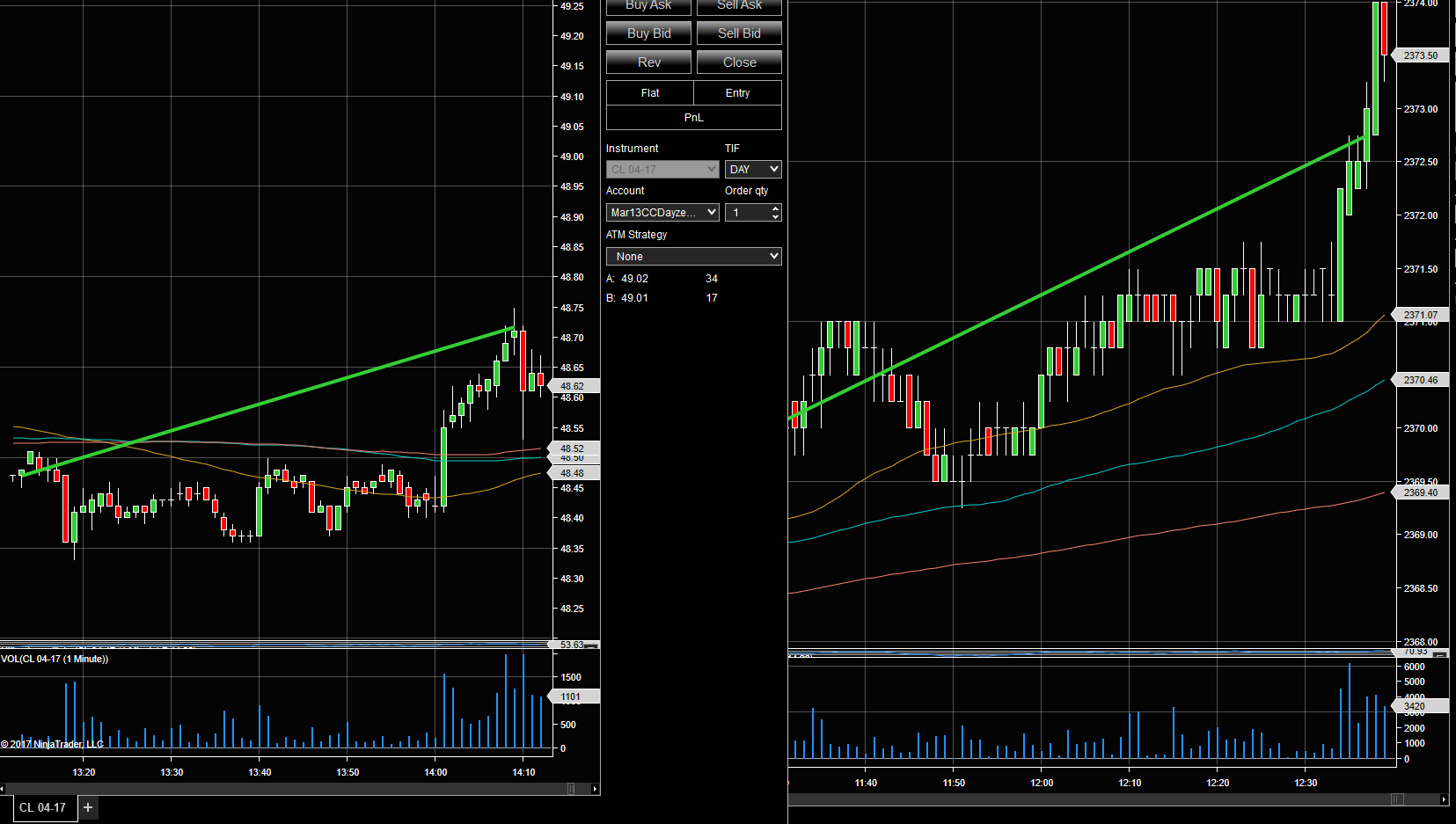The width and height of the screenshot is (1456, 824).
Task: Add a new tab with the plus button
Action: [88, 807]
